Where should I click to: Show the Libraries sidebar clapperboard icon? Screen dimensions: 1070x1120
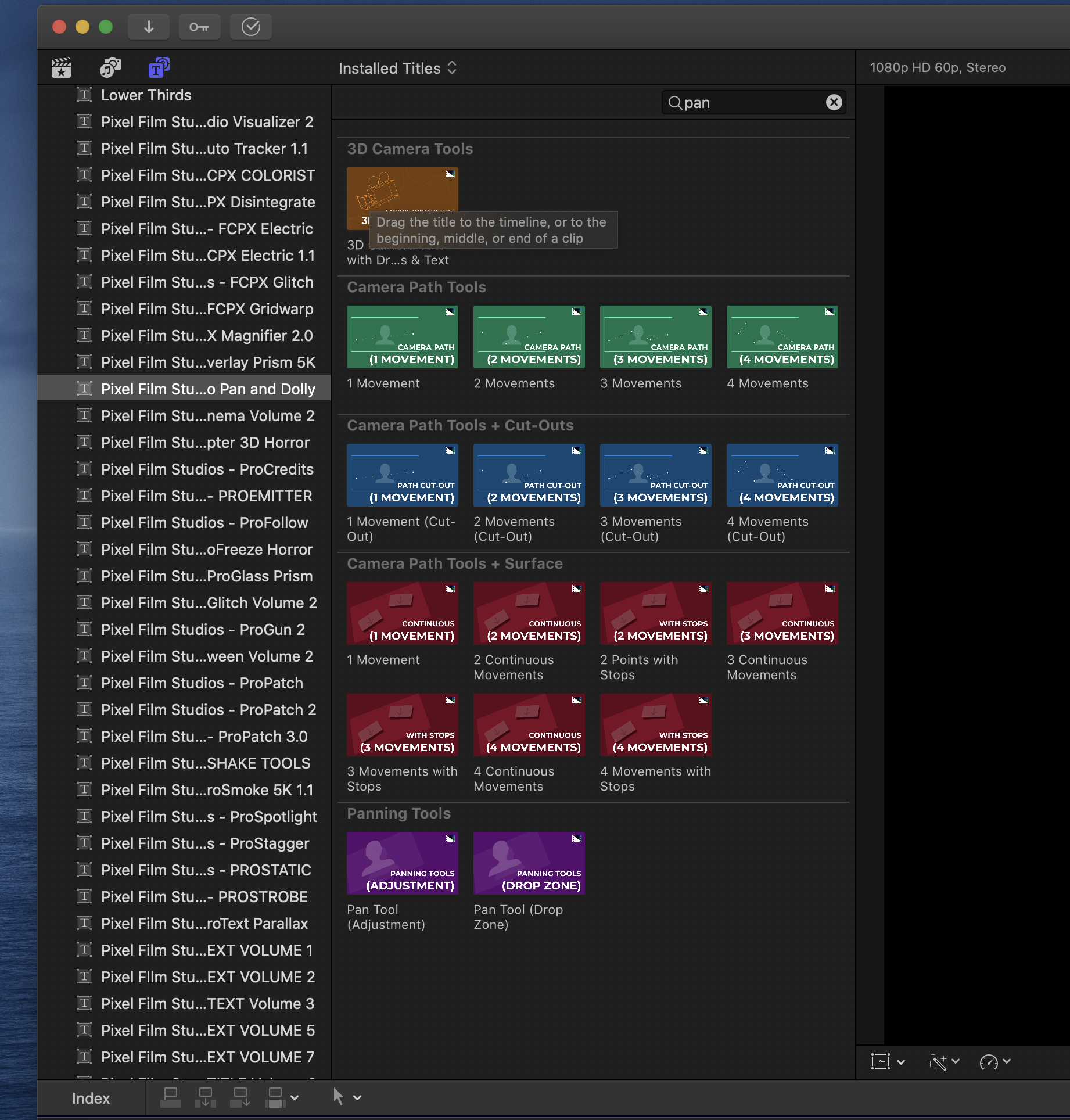click(x=61, y=68)
